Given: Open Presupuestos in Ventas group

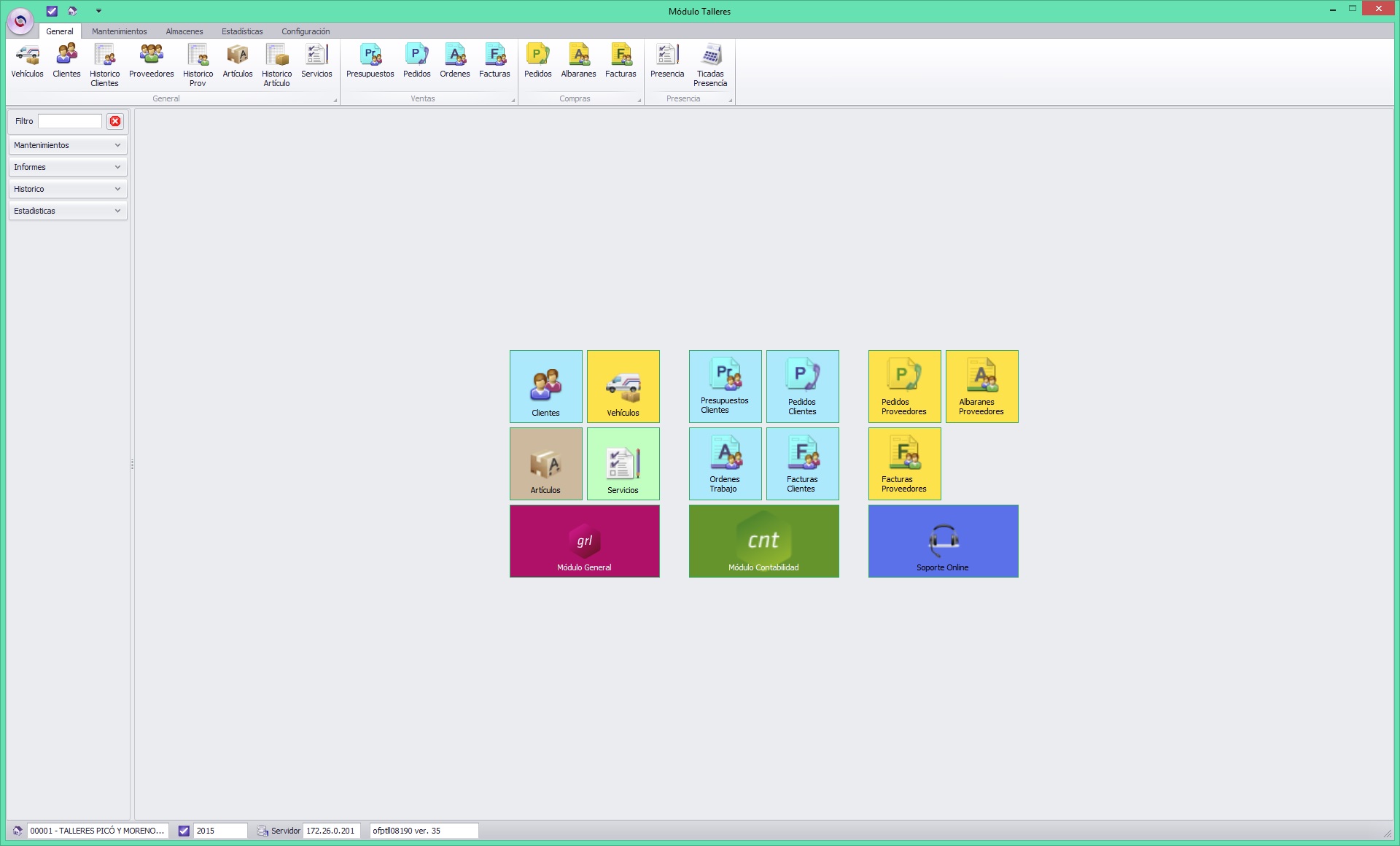Looking at the screenshot, I should [370, 61].
